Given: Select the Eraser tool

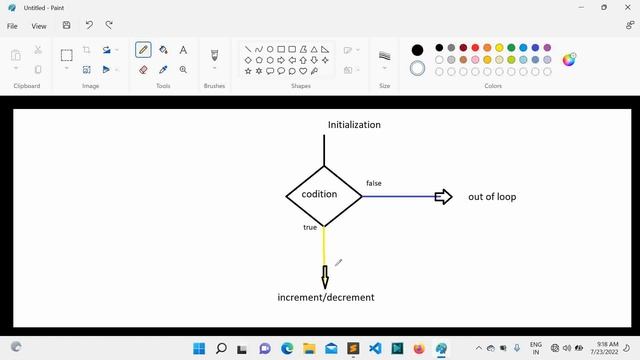Looking at the screenshot, I should (x=143, y=70).
